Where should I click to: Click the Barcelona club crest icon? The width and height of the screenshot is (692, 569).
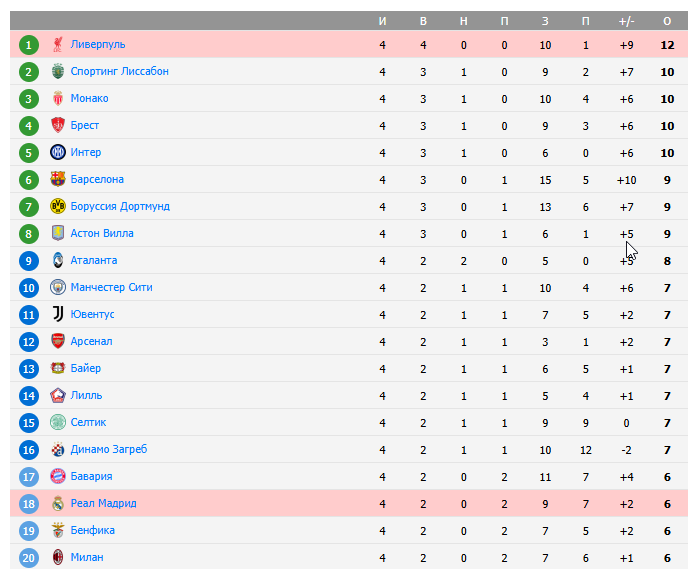tap(58, 179)
